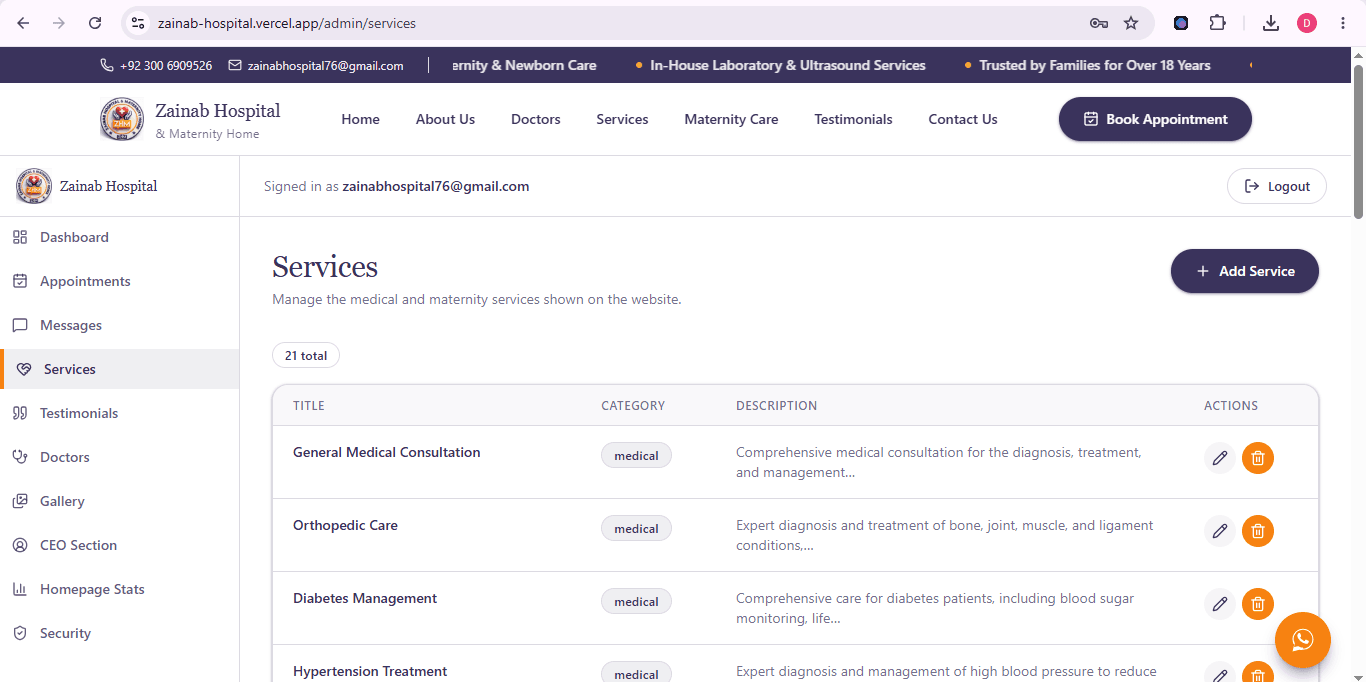This screenshot has width=1366, height=682.
Task: Open Contact Us in top navigation
Action: [963, 119]
